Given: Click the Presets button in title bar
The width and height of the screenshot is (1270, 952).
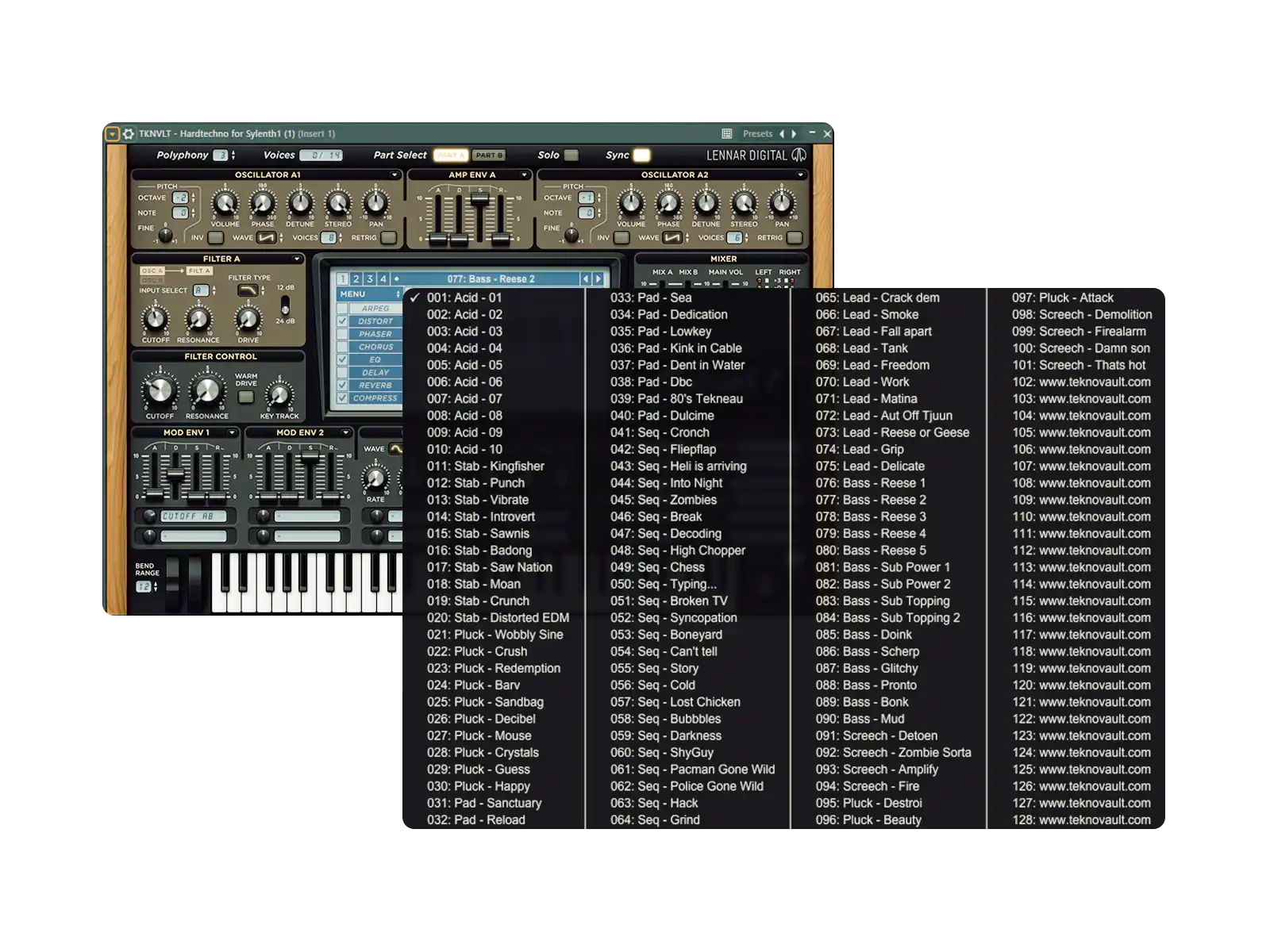Looking at the screenshot, I should point(757,134).
